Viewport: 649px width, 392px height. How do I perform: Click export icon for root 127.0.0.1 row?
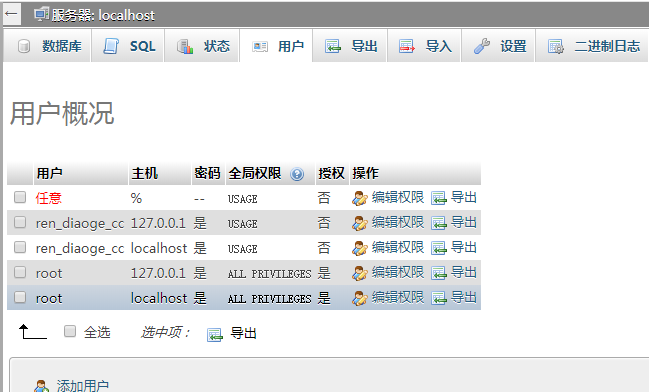point(439,273)
